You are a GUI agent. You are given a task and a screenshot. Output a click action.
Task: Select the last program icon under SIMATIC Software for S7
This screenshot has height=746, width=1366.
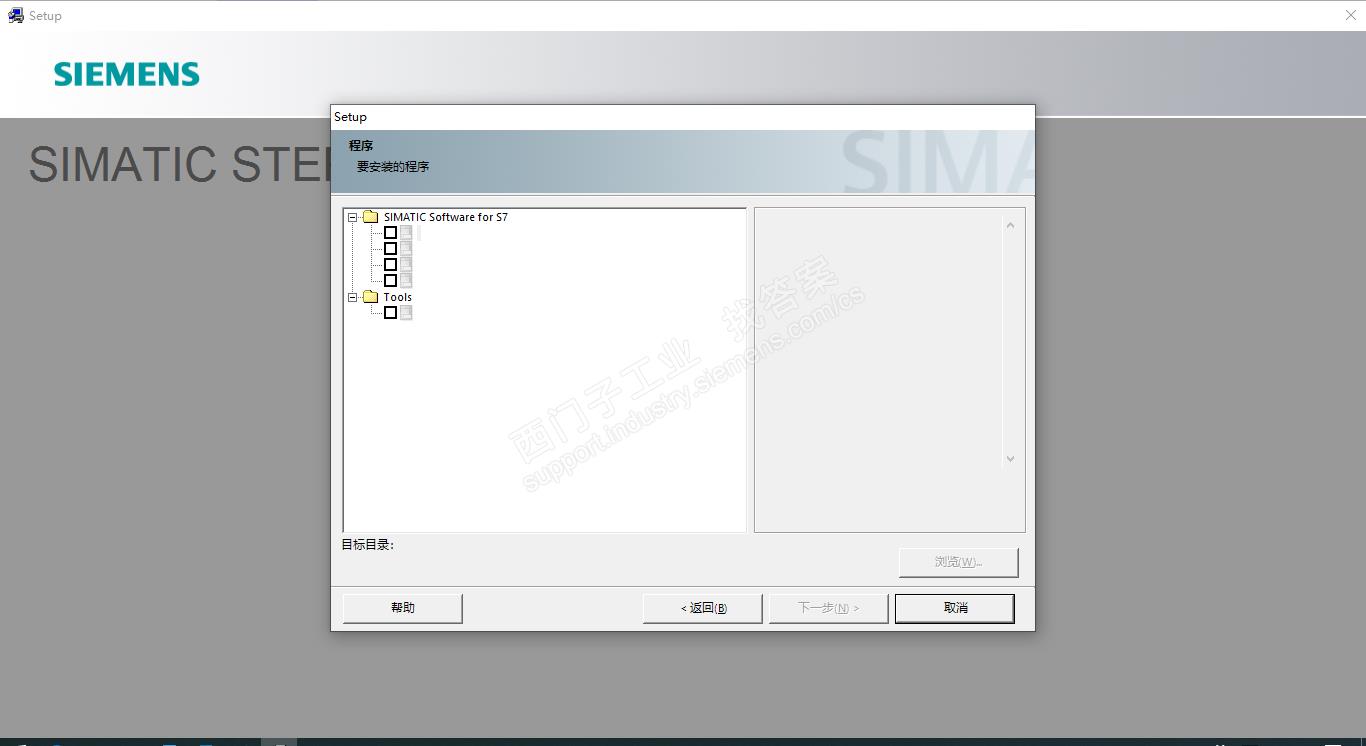click(x=406, y=280)
